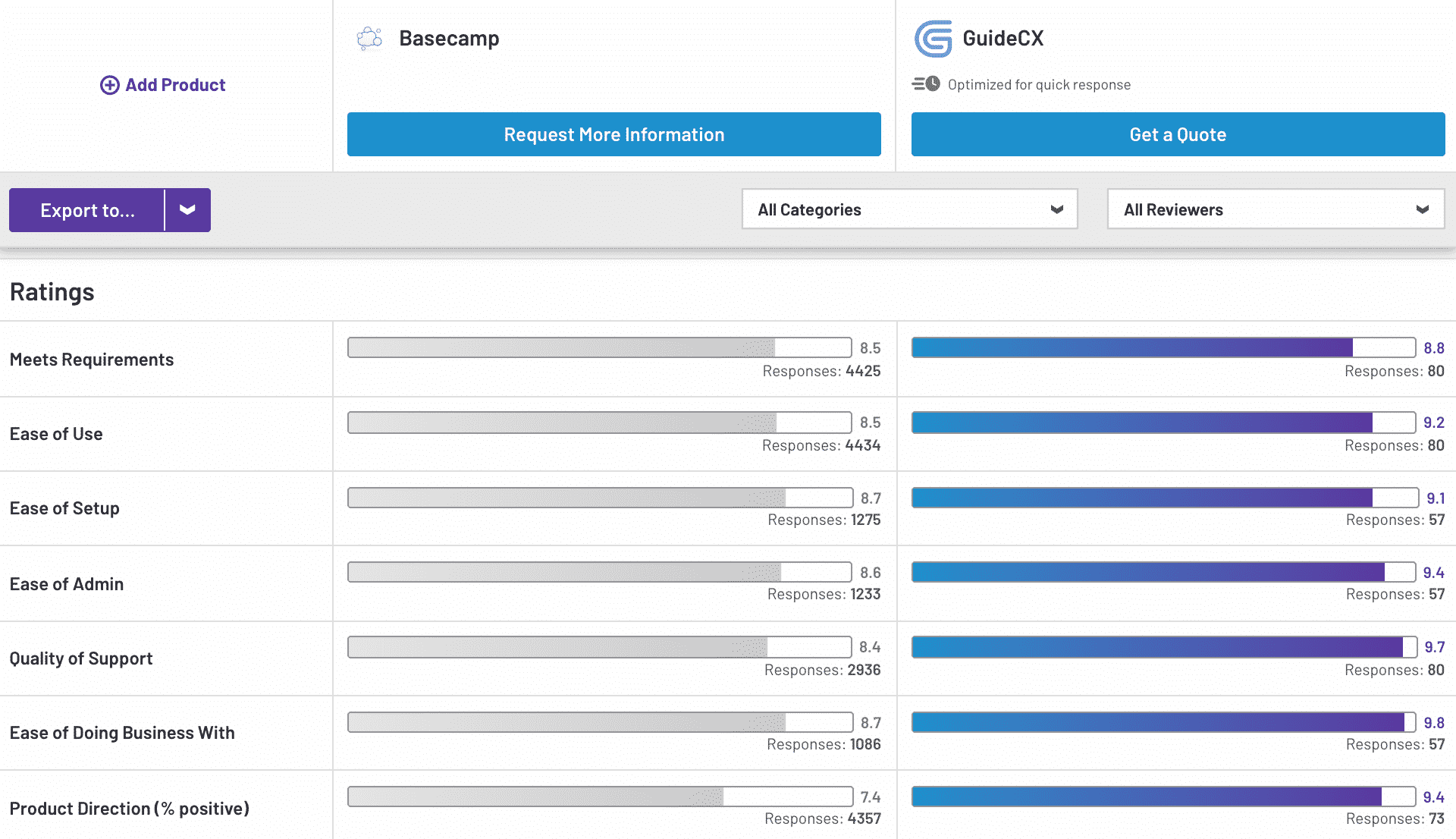Expand the Export to arrow dropdown

187,210
